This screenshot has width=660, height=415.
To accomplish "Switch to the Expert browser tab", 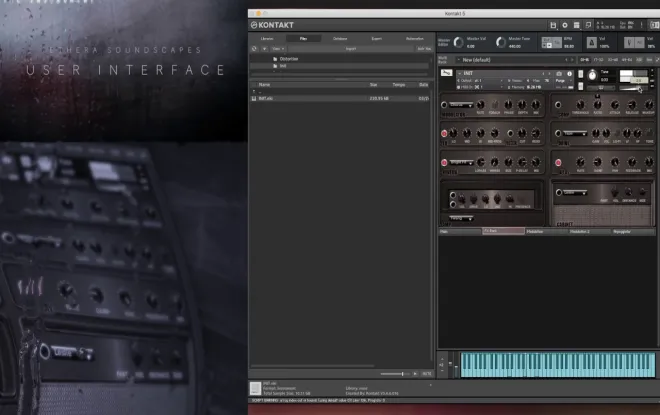I will [377, 38].
